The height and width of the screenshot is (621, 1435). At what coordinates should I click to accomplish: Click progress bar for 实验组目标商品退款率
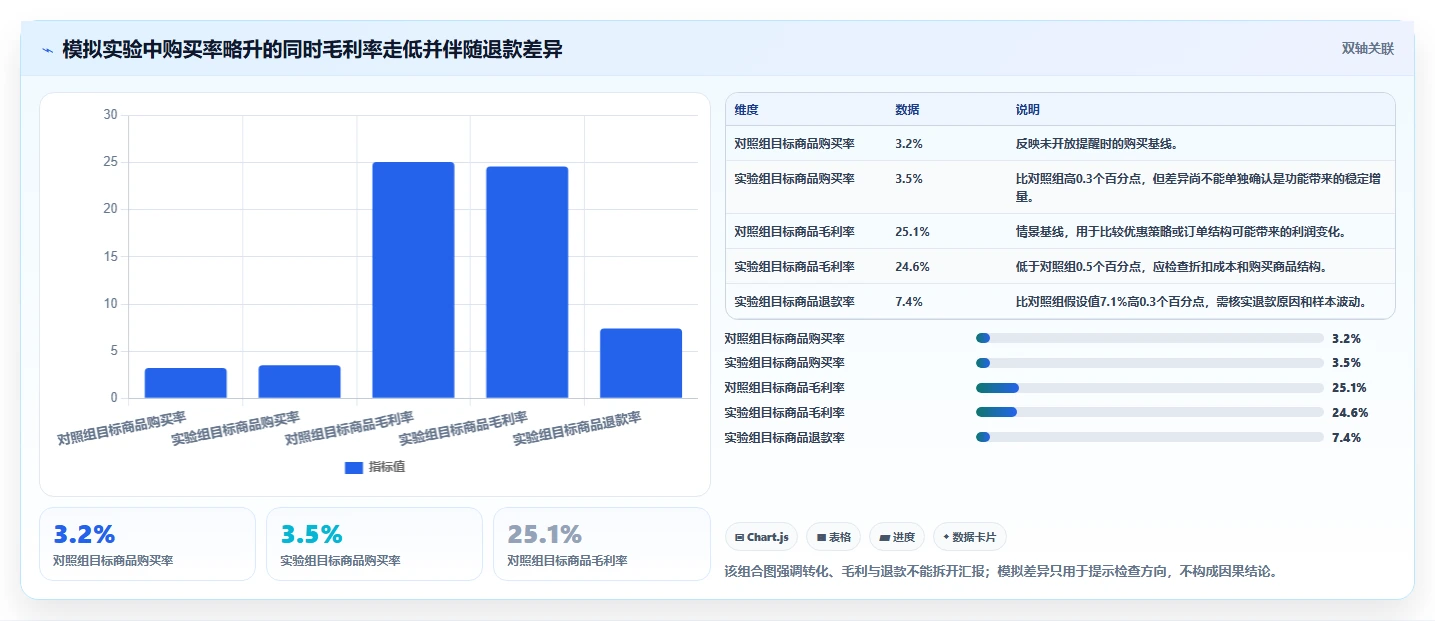point(1150,437)
